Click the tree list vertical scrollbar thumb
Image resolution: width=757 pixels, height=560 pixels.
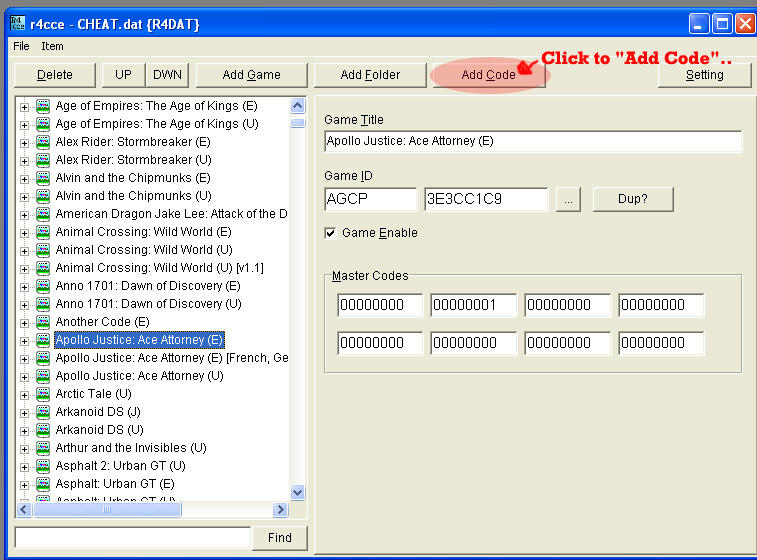click(x=298, y=123)
